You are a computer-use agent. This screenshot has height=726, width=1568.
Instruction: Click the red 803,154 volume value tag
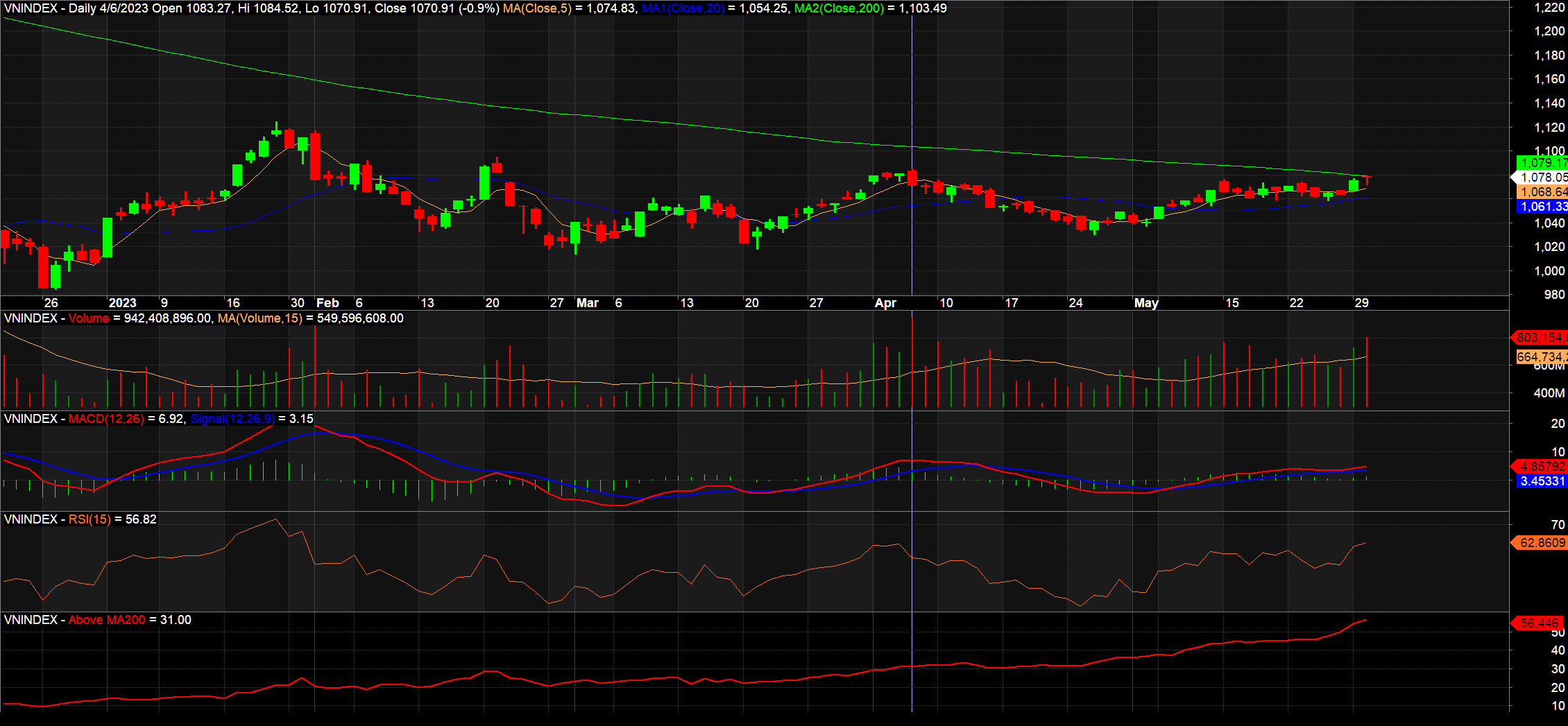click(x=1540, y=338)
